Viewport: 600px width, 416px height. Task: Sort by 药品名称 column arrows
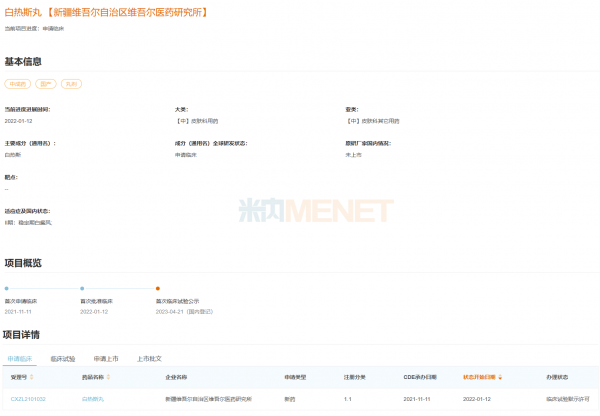pos(107,378)
